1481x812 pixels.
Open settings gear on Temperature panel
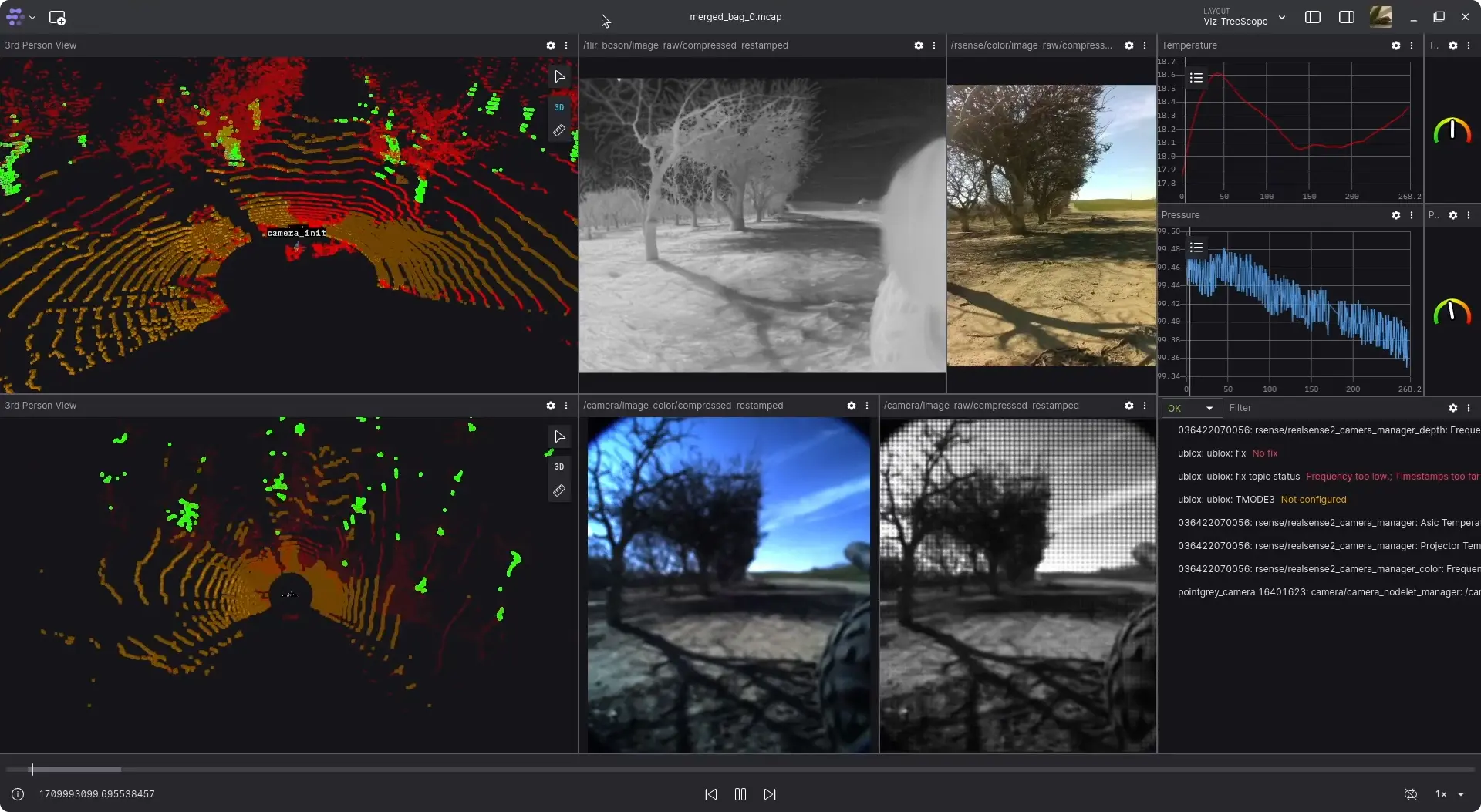1396,45
